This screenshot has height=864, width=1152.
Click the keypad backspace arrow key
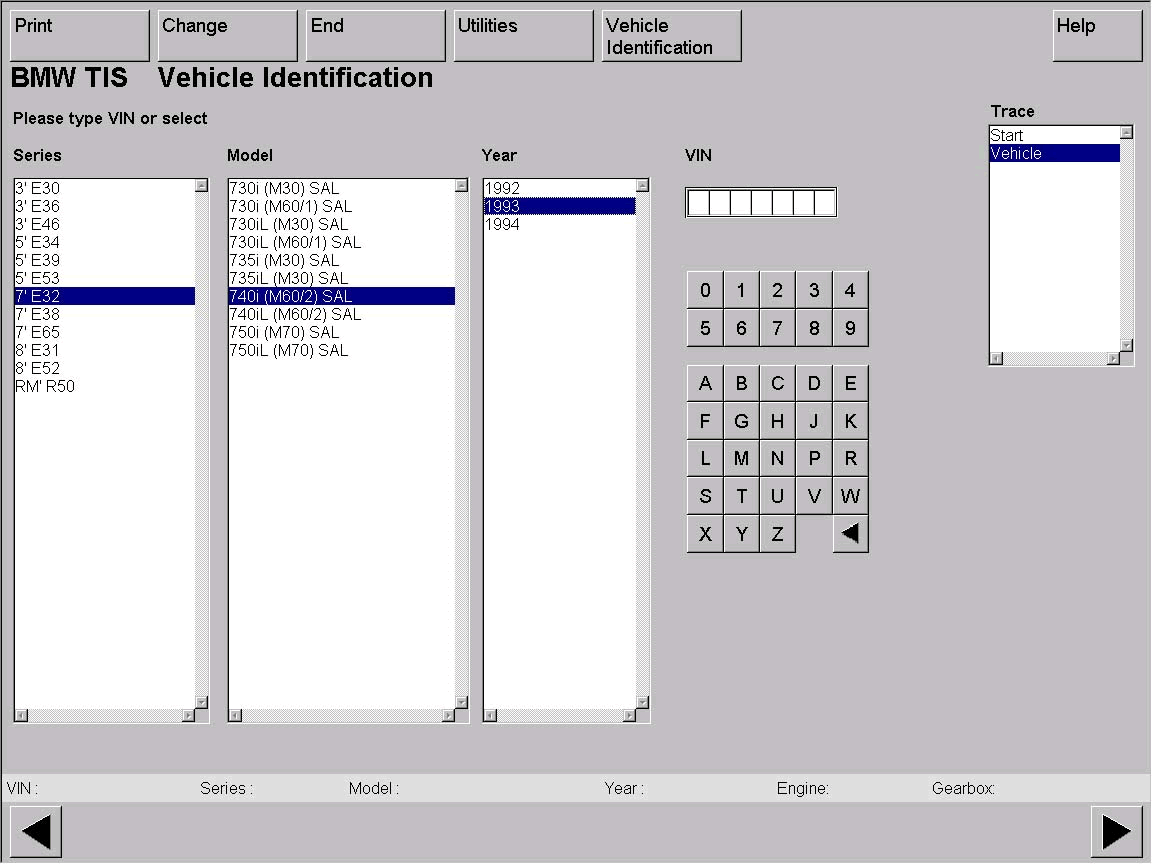click(x=851, y=533)
